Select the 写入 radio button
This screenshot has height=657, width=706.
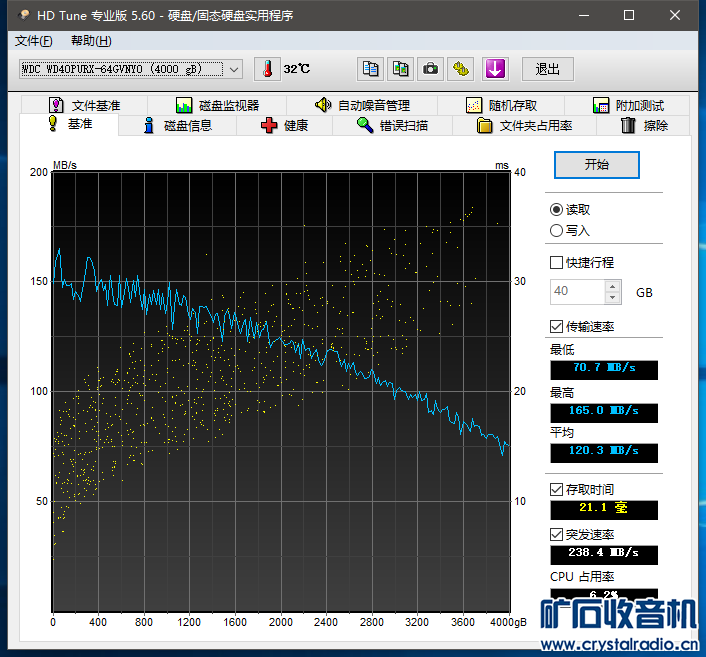557,231
